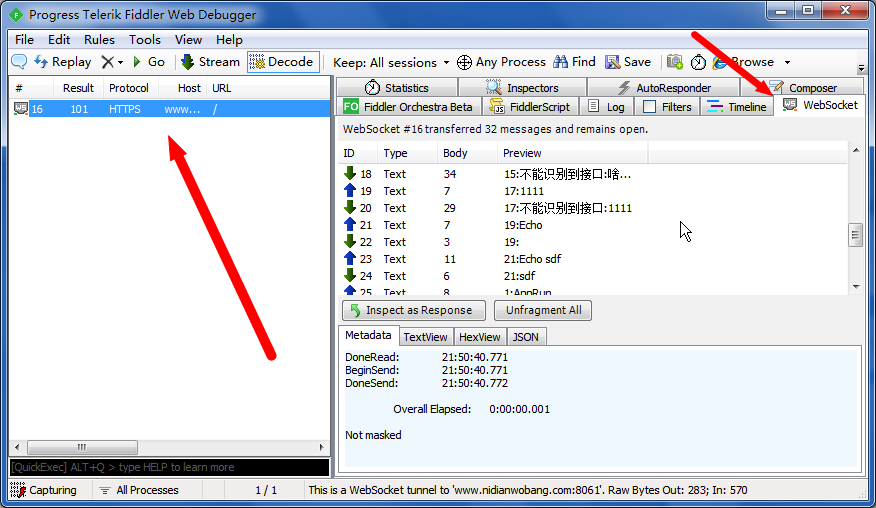Expand the toolbar overflow arrow
Screen dimensions: 876x508
[861, 68]
